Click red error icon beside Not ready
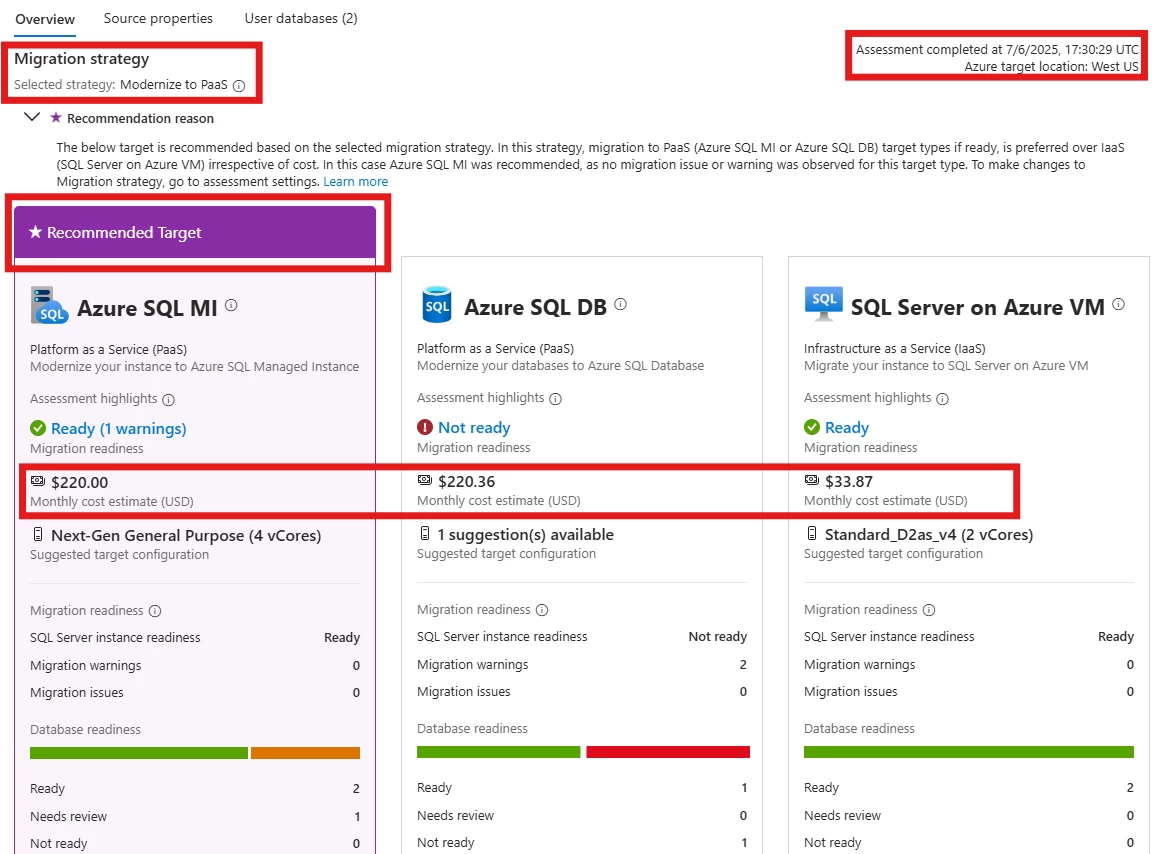This screenshot has height=854, width=1162. 425,427
